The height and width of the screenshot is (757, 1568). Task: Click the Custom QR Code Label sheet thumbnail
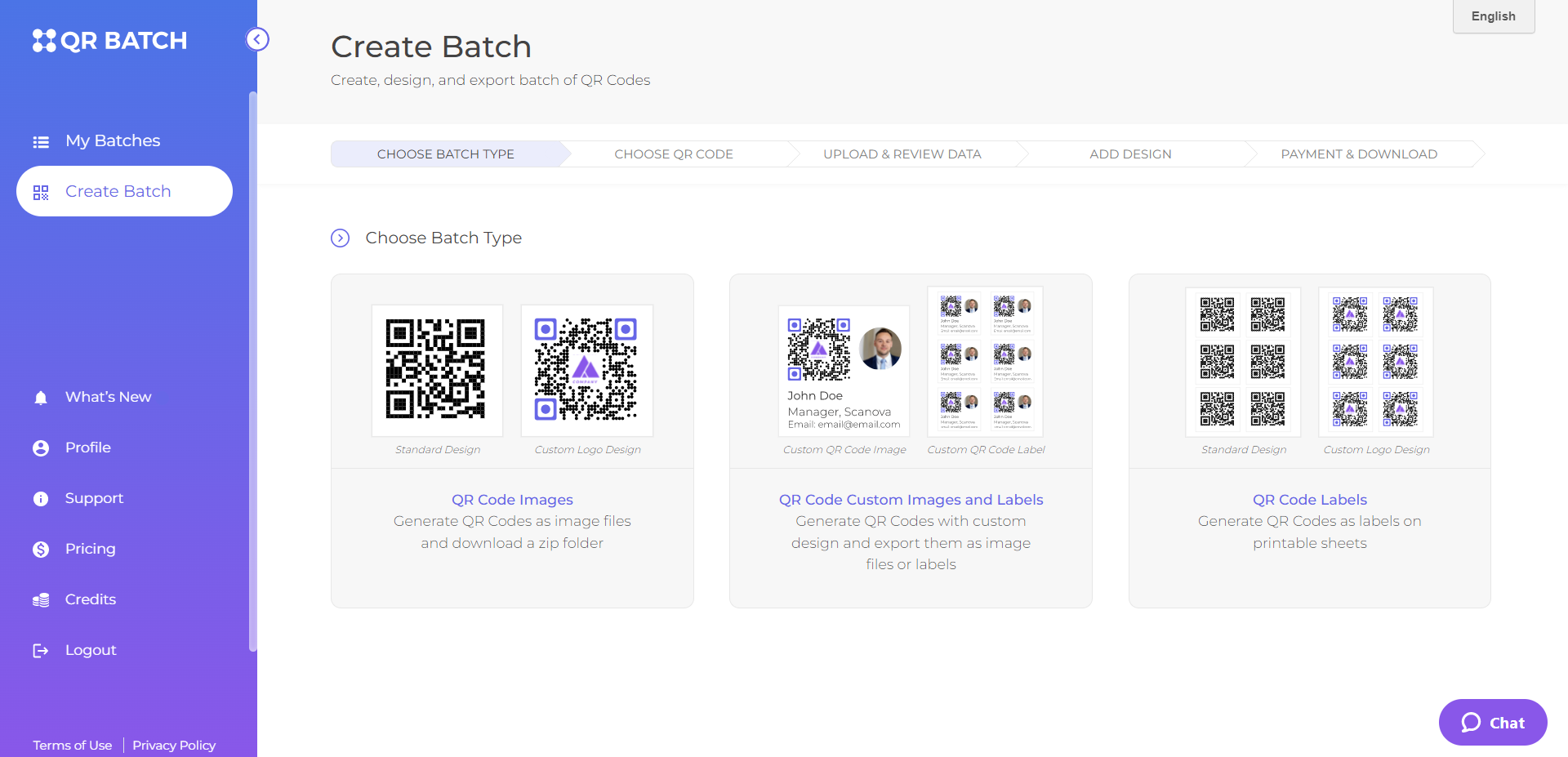[x=986, y=362]
